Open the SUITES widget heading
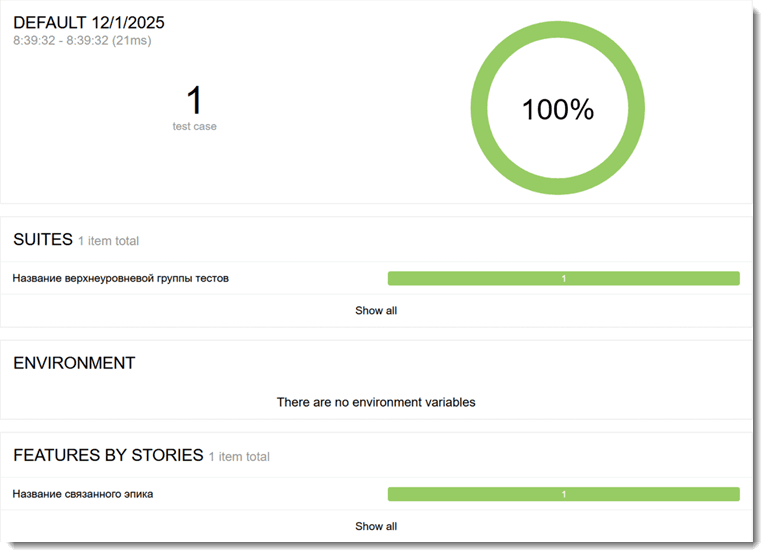This screenshot has height=557, width=768. [x=43, y=240]
